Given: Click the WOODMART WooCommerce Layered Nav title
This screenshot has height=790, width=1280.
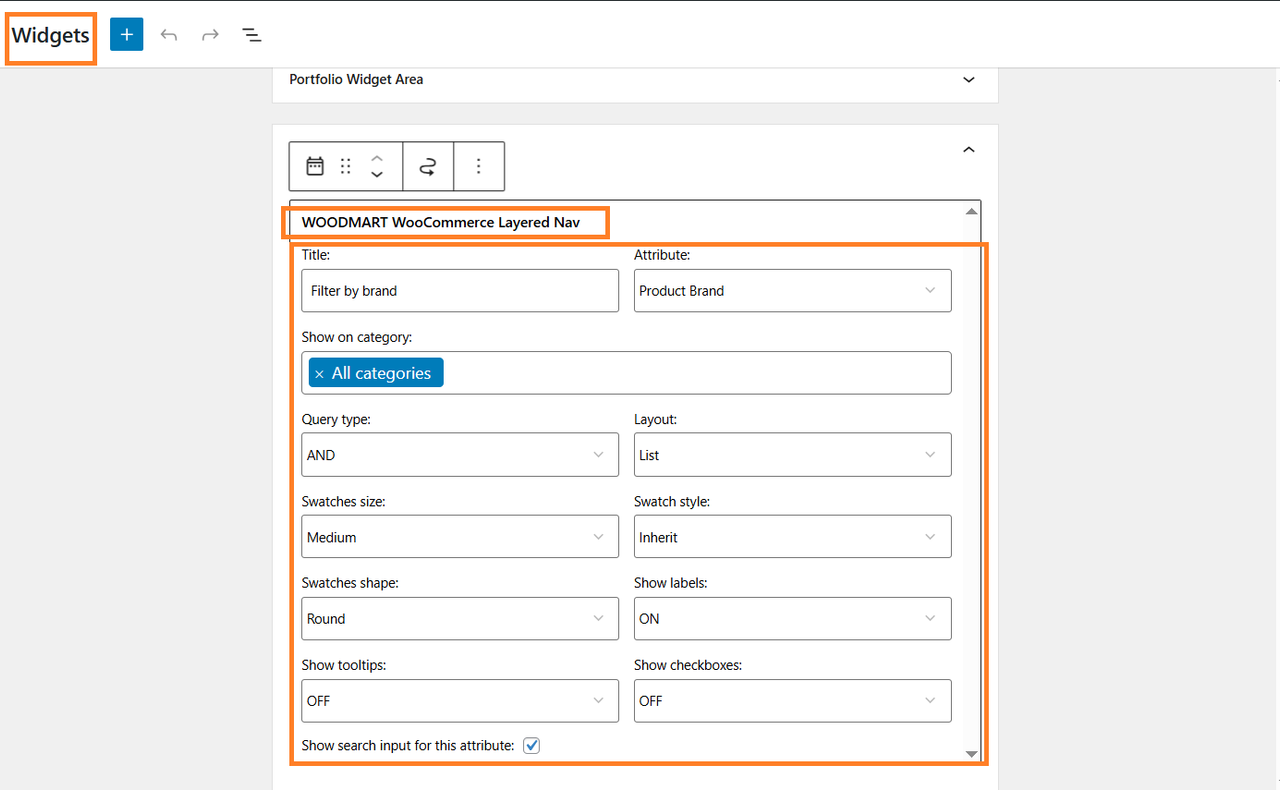Looking at the screenshot, I should (441, 222).
